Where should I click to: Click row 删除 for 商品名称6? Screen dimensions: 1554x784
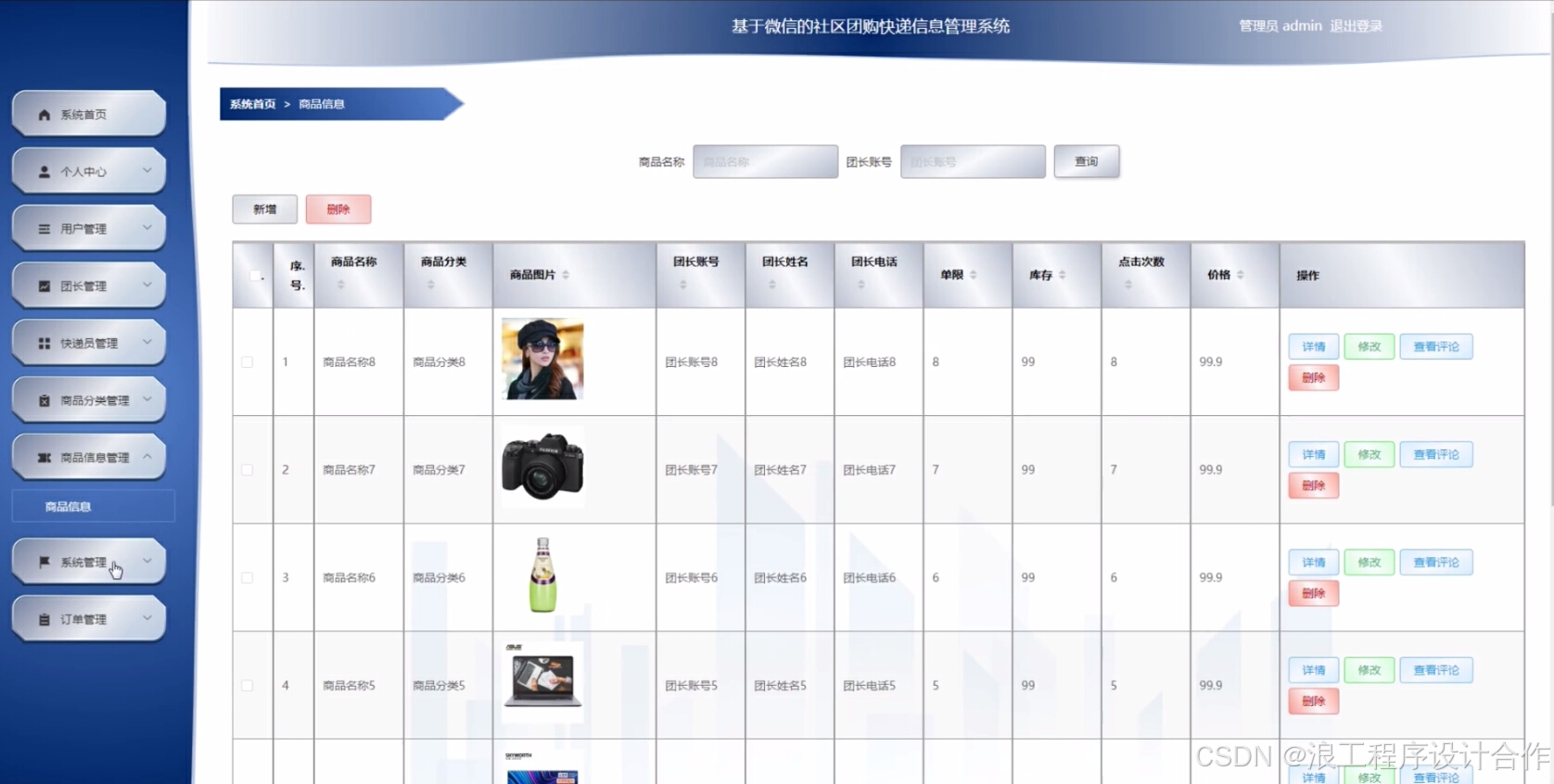1313,593
